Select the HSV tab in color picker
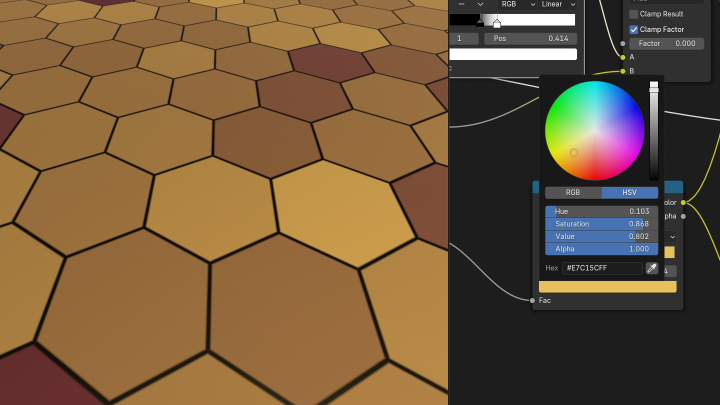 pos(630,192)
